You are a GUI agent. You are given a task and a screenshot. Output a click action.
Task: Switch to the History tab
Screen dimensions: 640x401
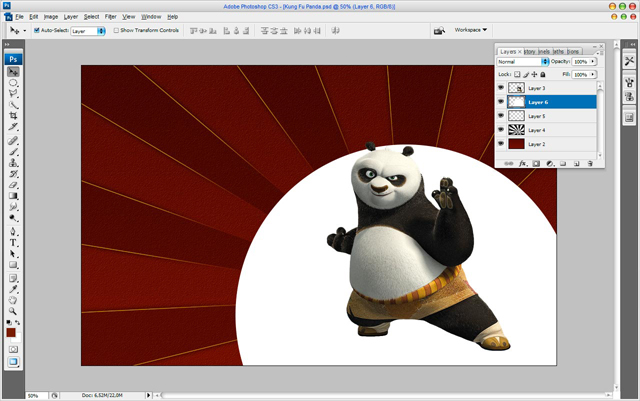[530, 51]
